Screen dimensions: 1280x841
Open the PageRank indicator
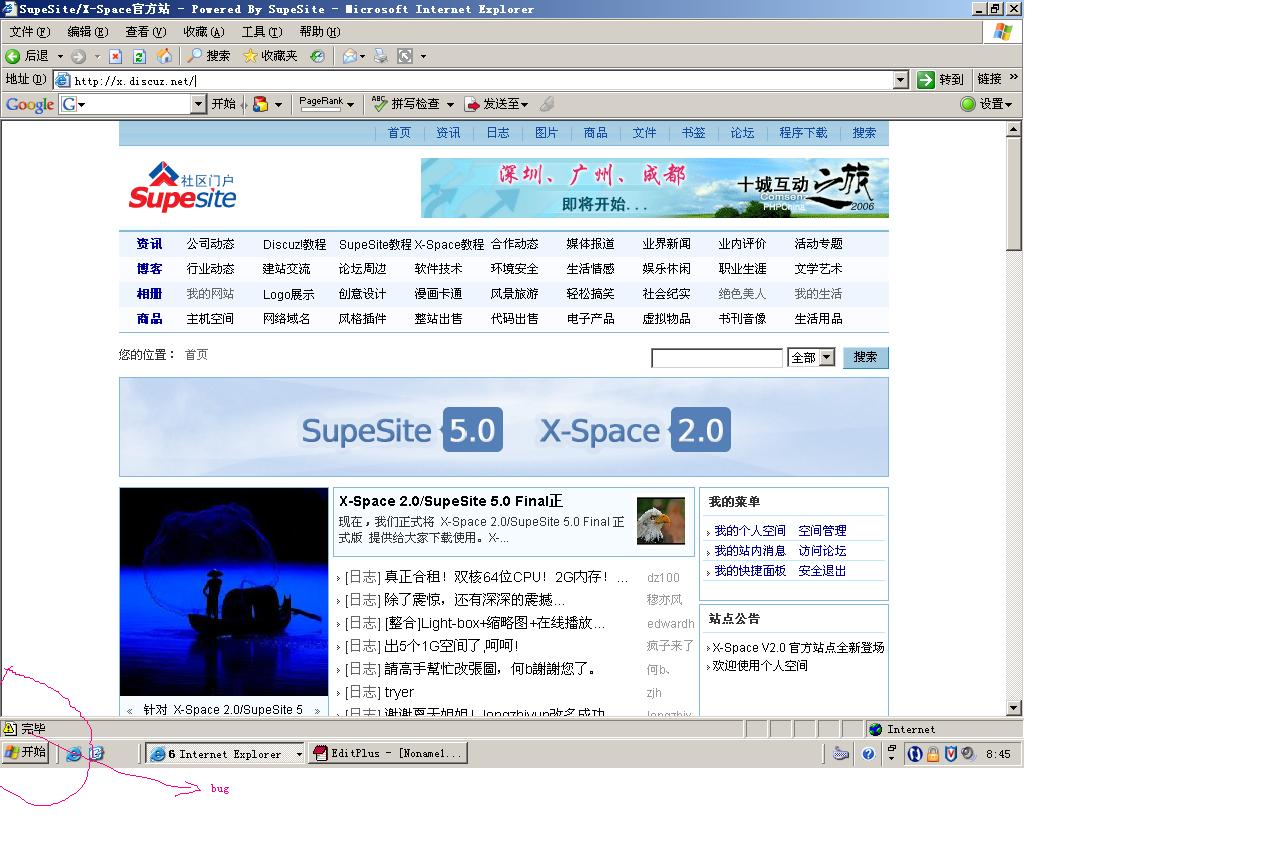click(x=321, y=103)
